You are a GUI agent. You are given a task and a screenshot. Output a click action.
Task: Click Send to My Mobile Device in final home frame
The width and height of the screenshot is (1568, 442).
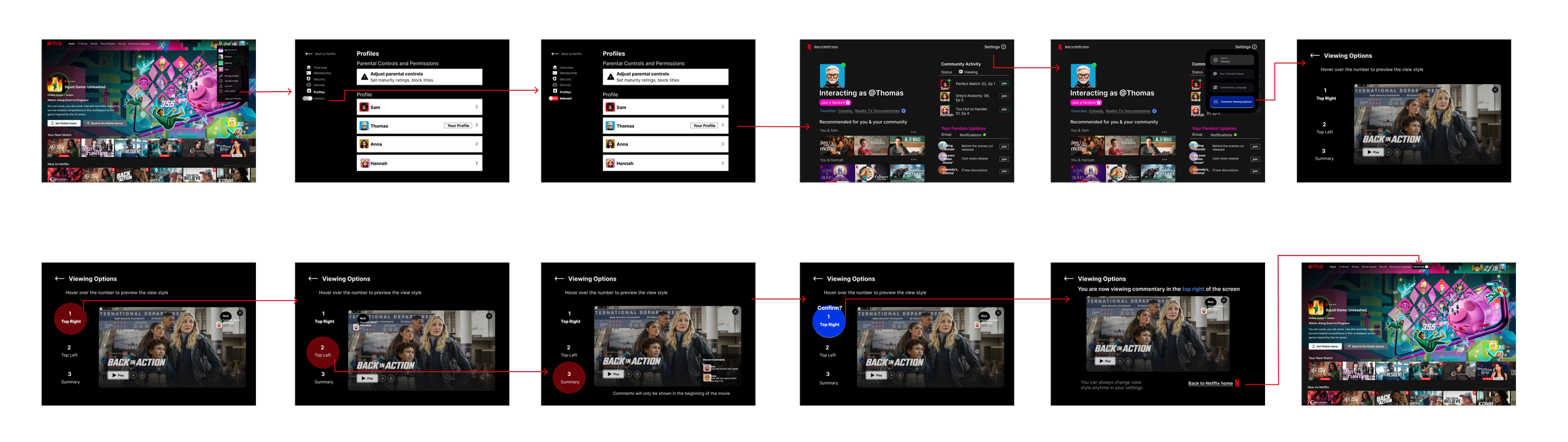1365,347
